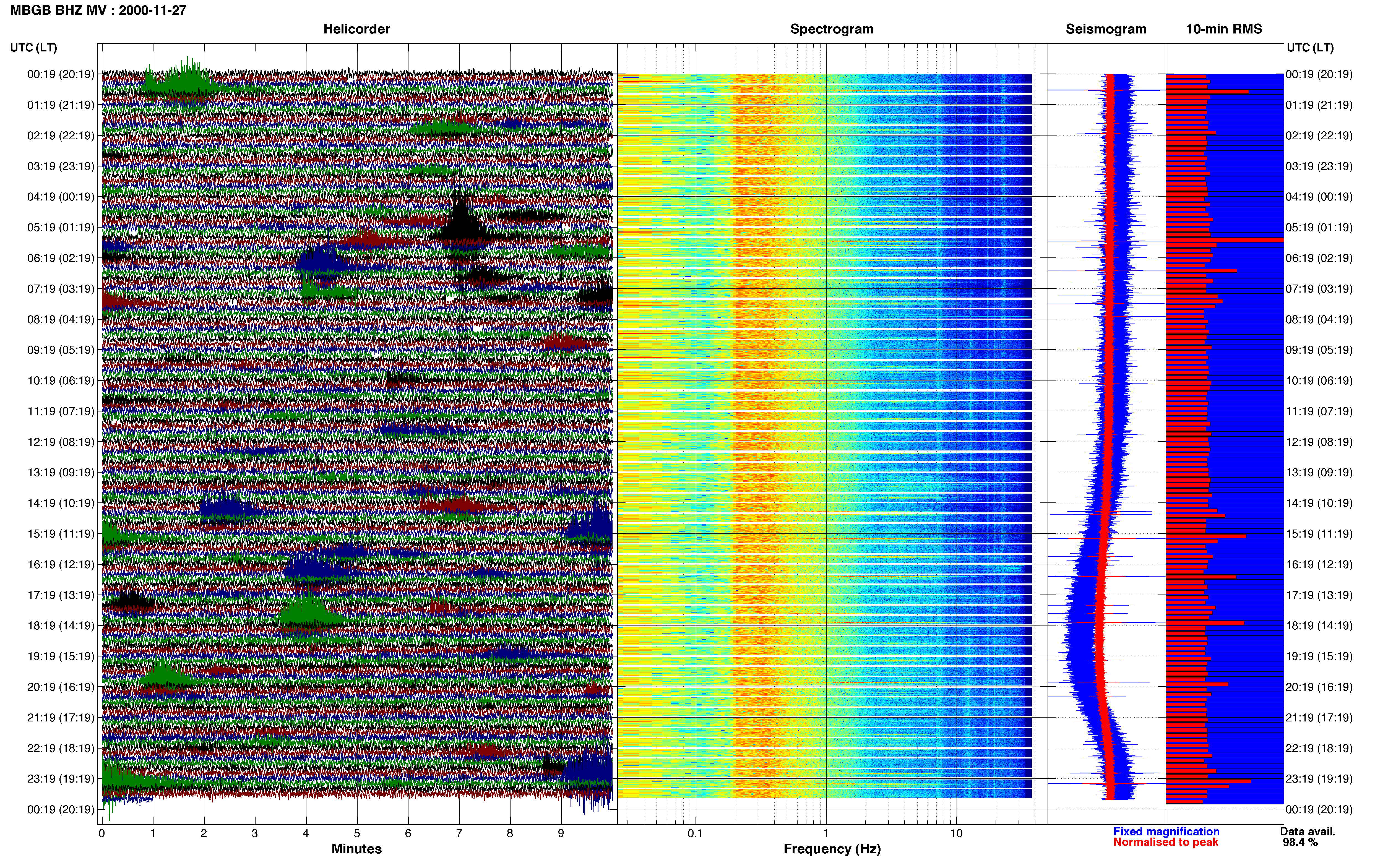Click the right UTC (LT) axis label
1388x868 pixels.
click(1310, 48)
